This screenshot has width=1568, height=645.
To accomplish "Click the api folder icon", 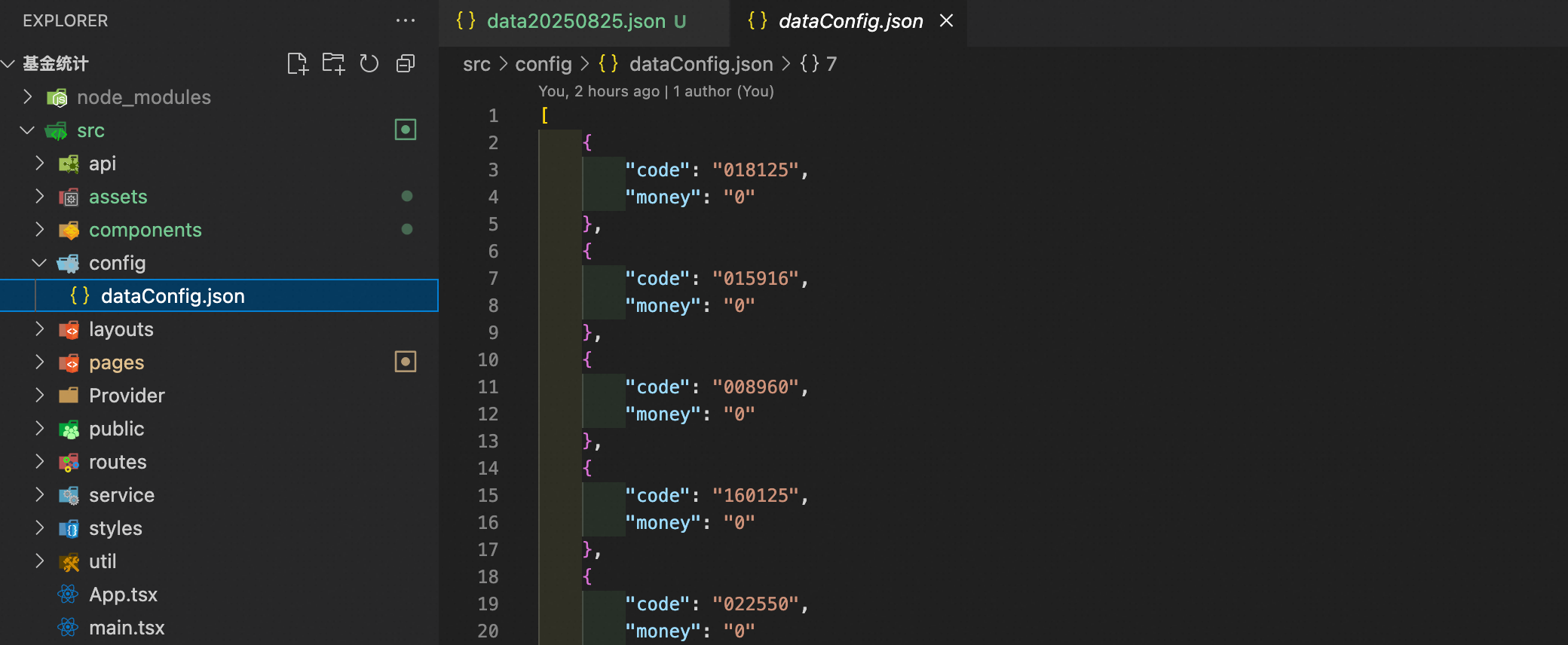I will [x=69, y=164].
